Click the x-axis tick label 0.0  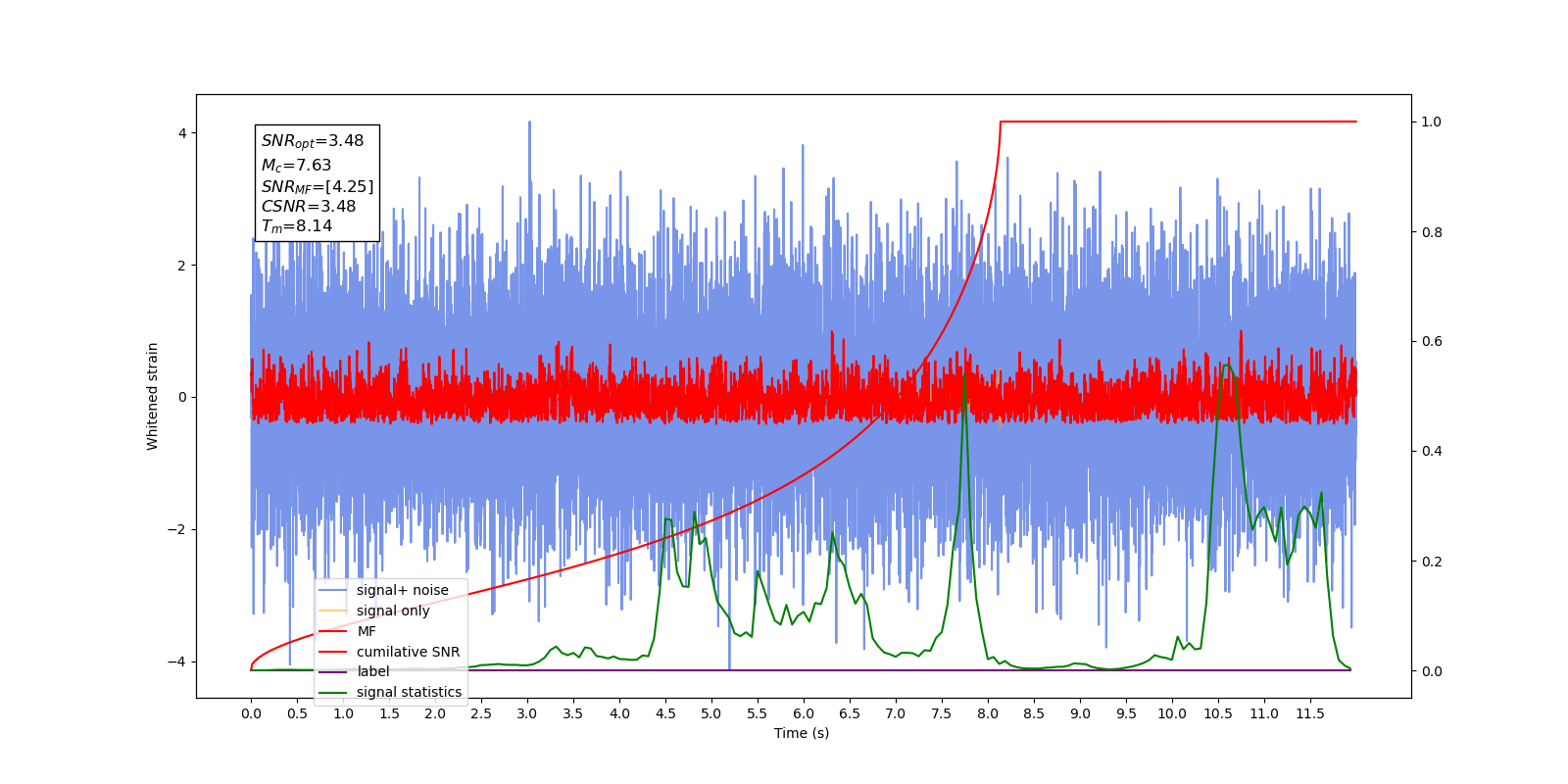(x=251, y=713)
